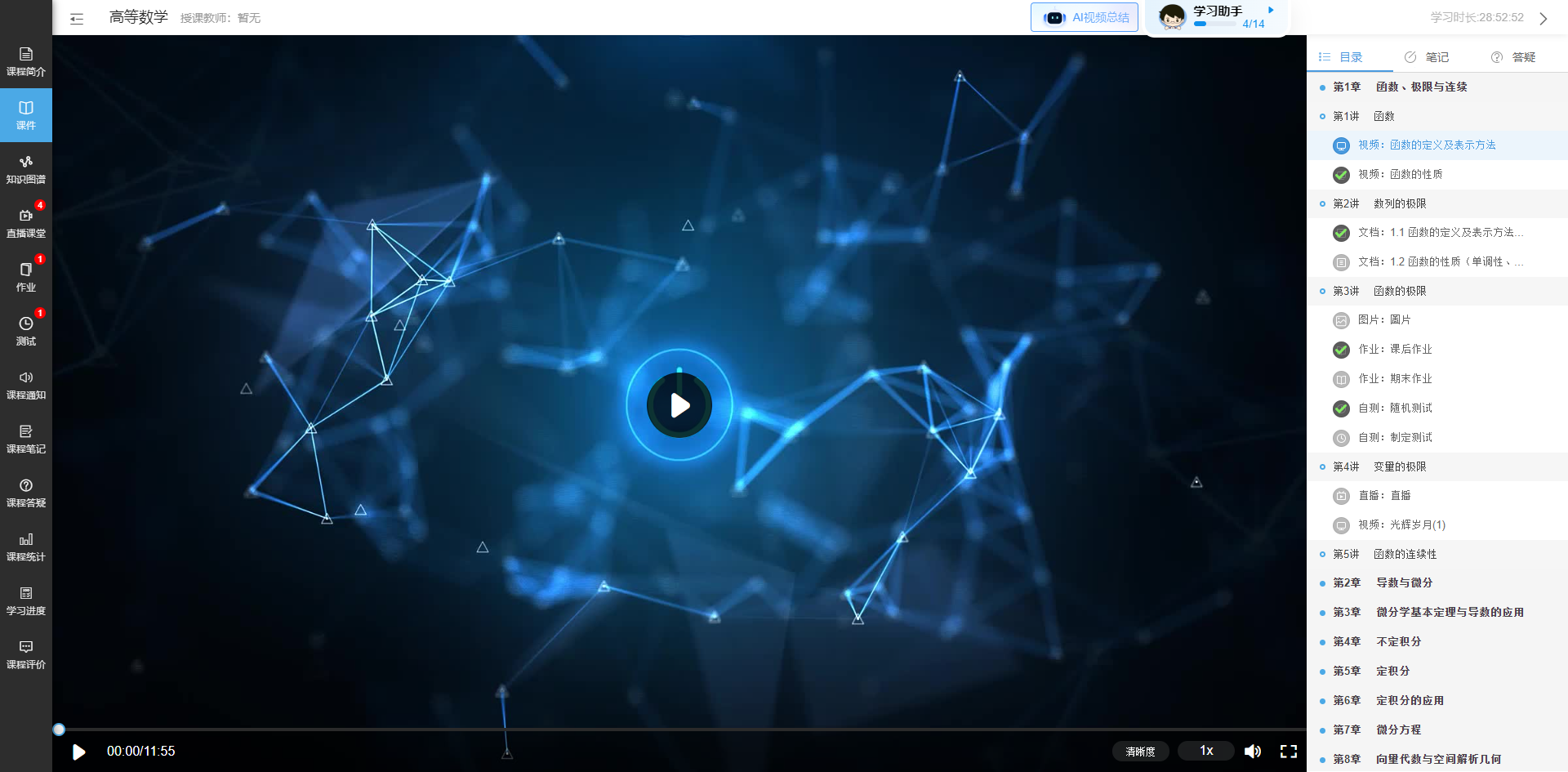
Task: Open 文档：1.1 函数的定义及表示方法
Action: [x=1437, y=233]
